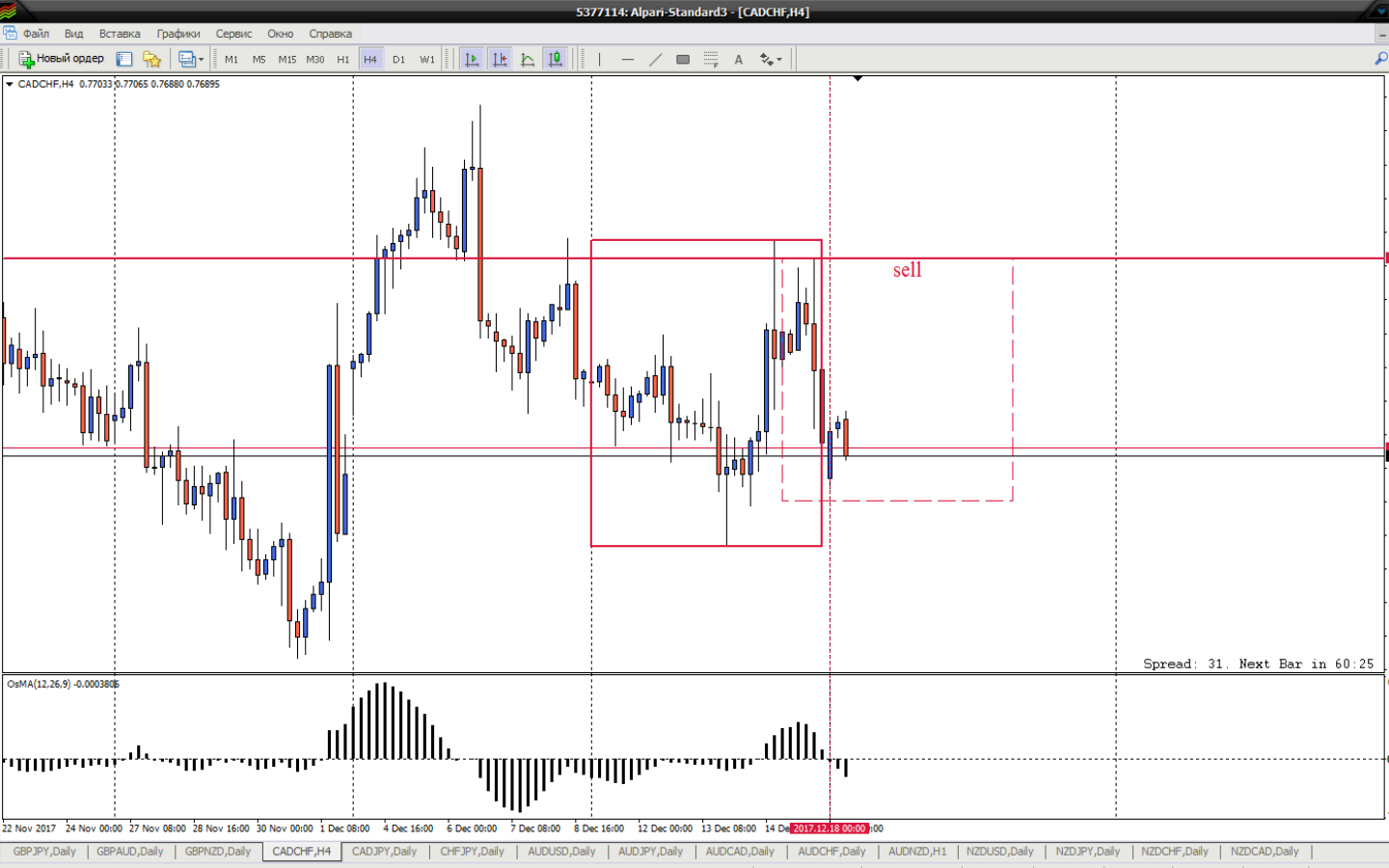Select the line chart icon
The width and height of the screenshot is (1389, 868).
(x=528, y=59)
